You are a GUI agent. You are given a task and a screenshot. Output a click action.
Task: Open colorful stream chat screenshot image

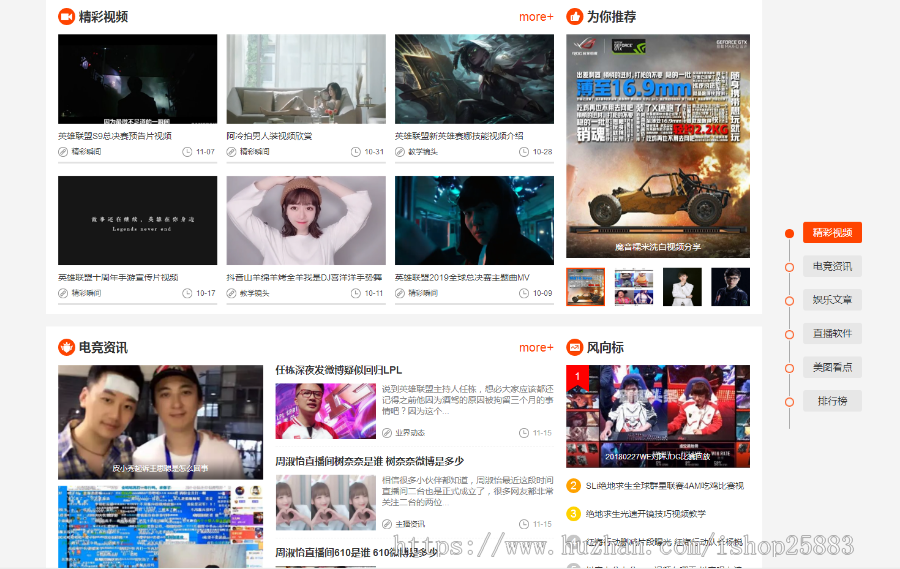pos(160,527)
